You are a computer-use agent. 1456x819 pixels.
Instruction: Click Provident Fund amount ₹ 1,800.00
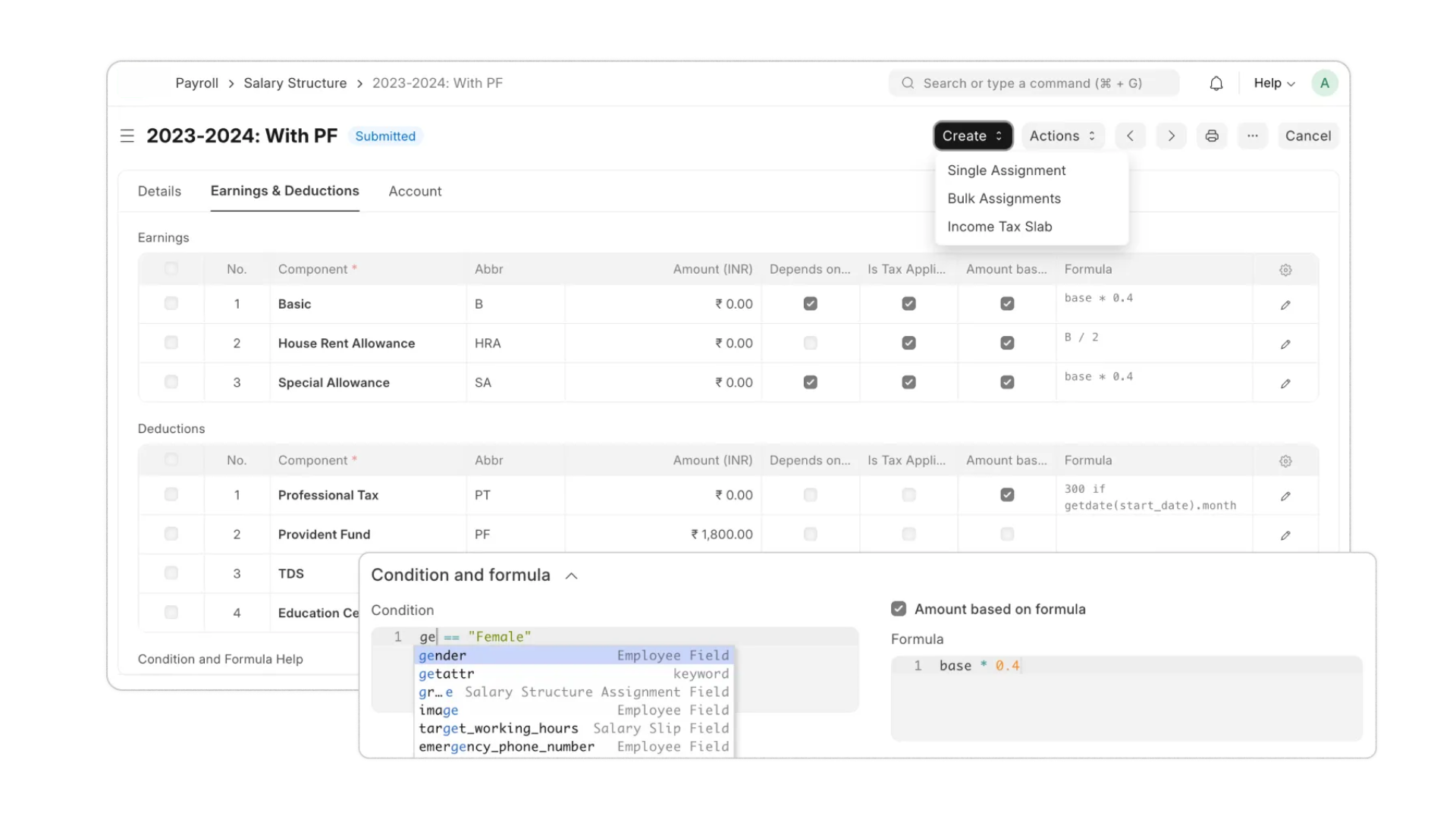pyautogui.click(x=721, y=534)
